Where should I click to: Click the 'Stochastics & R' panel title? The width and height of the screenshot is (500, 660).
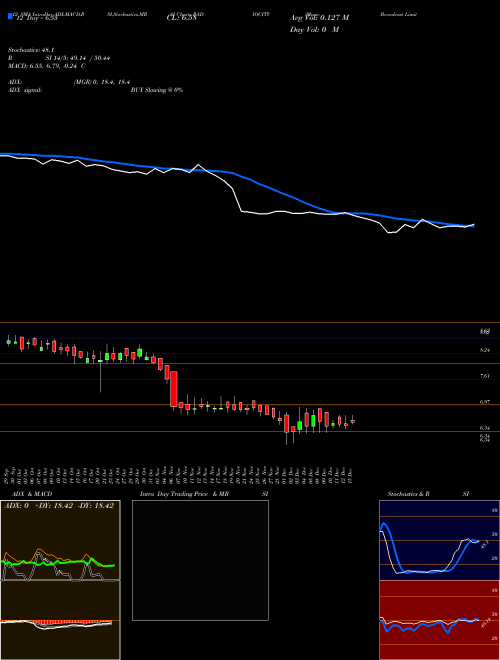click(x=408, y=494)
